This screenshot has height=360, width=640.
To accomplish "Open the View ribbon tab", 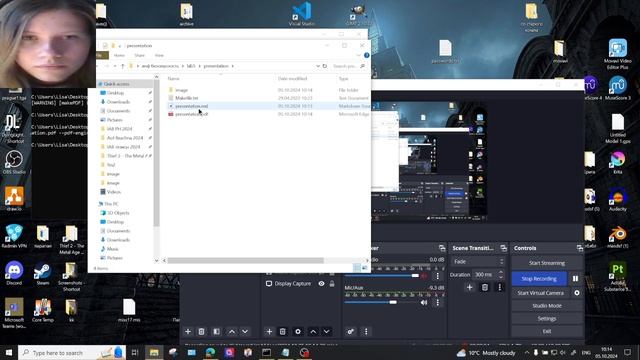I will coord(159,55).
